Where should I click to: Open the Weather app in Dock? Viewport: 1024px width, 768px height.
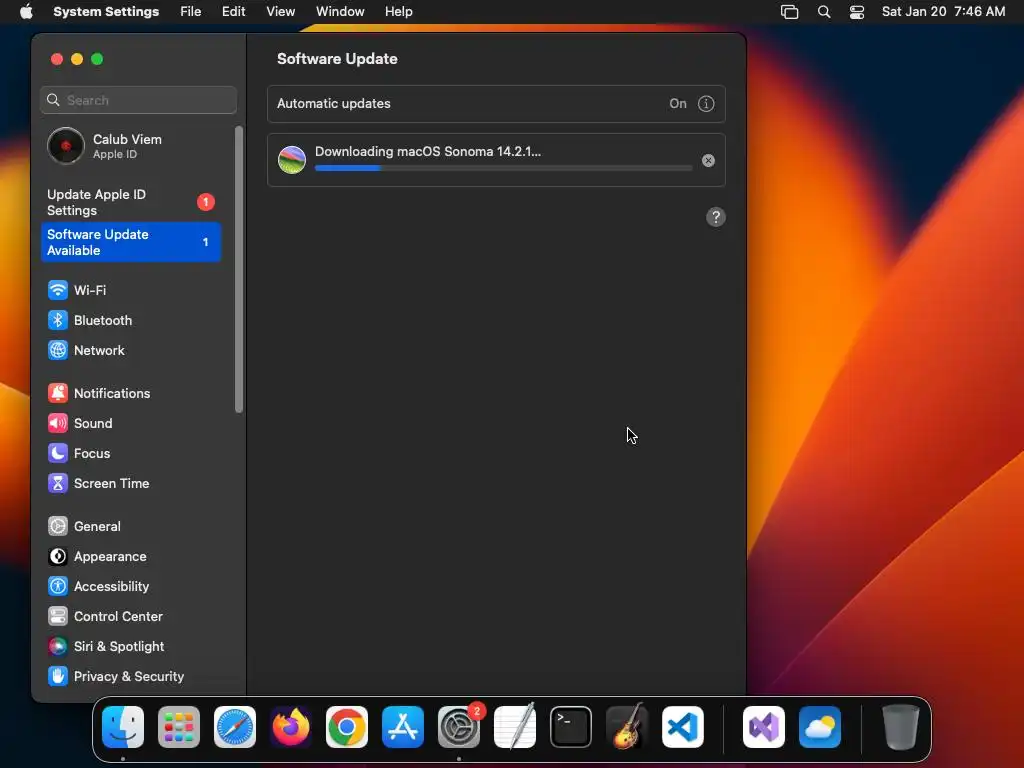pos(820,727)
